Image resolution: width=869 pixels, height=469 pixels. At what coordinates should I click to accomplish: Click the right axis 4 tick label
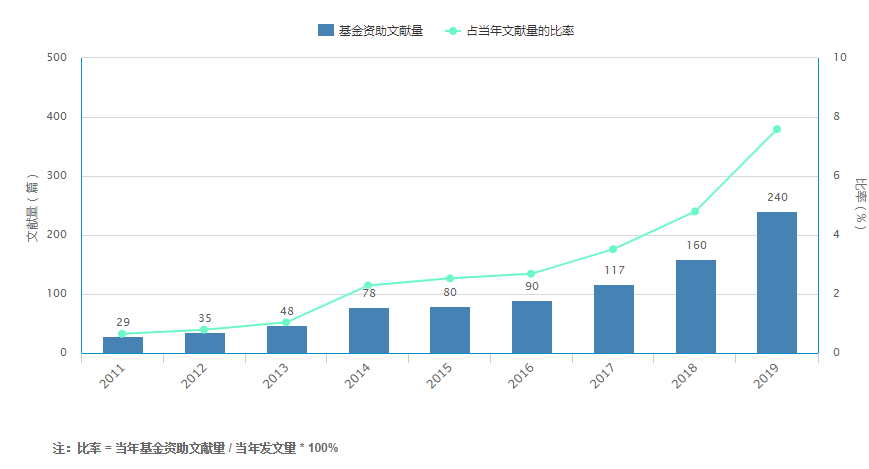pos(836,234)
